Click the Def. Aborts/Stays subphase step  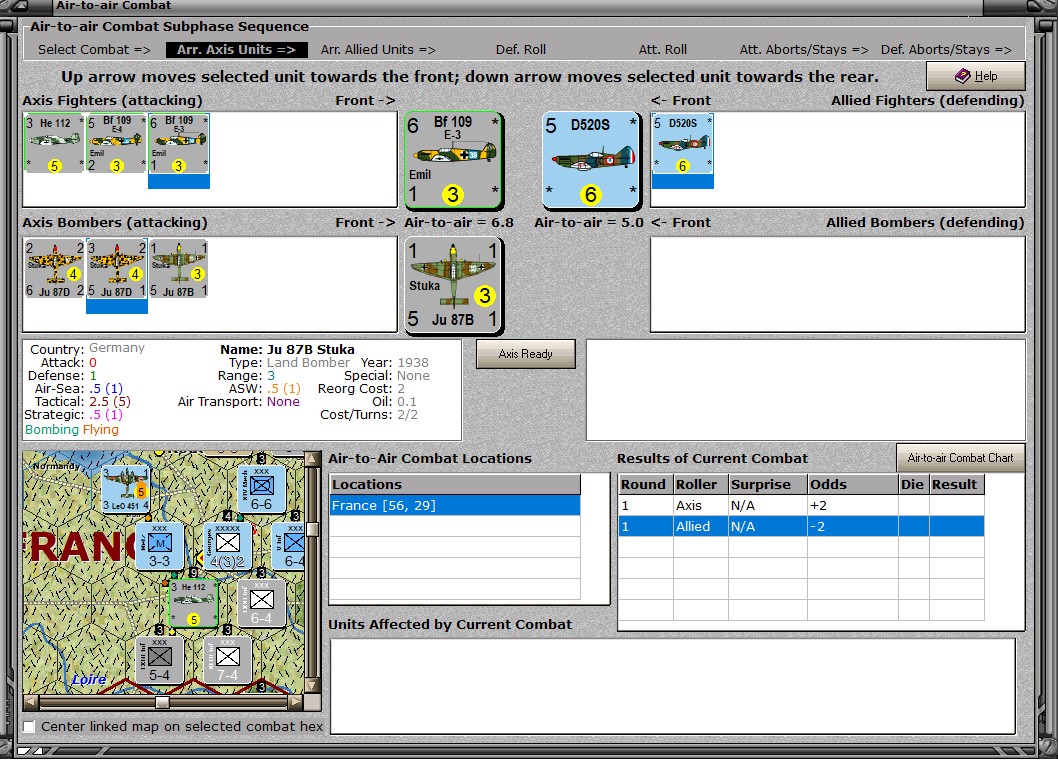click(x=946, y=50)
